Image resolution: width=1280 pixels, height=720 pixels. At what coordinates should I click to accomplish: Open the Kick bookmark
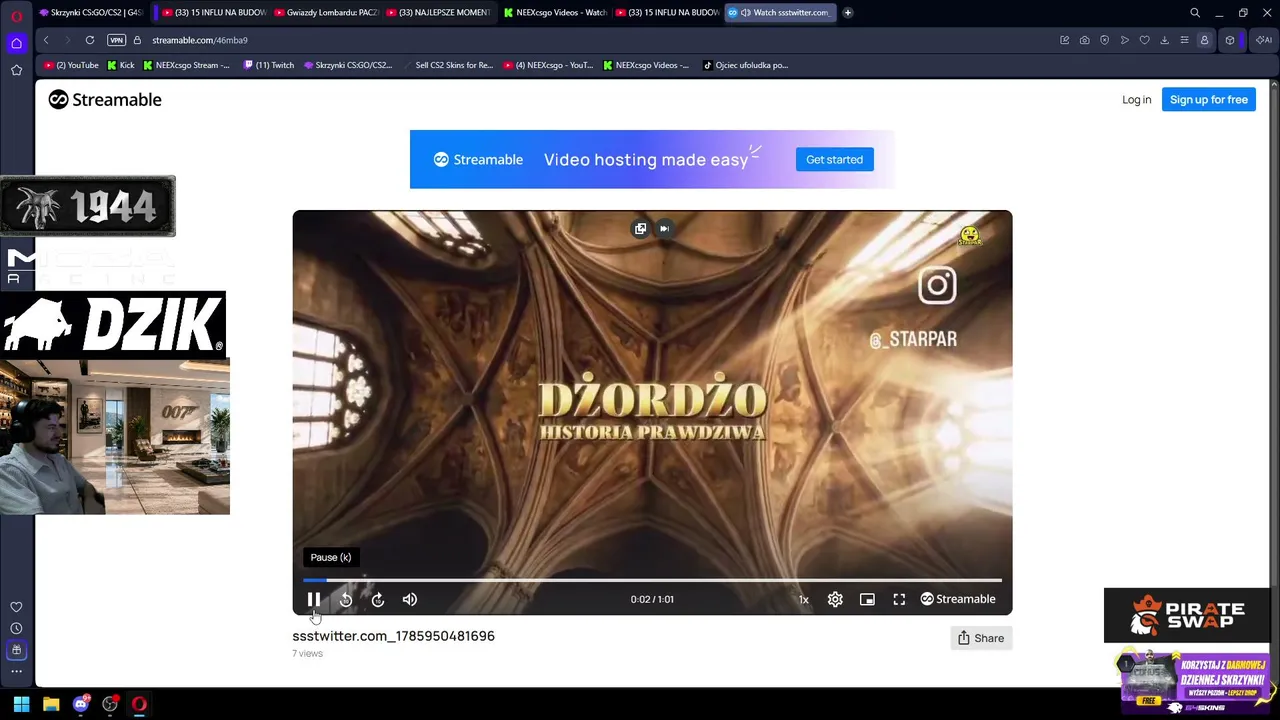click(120, 65)
